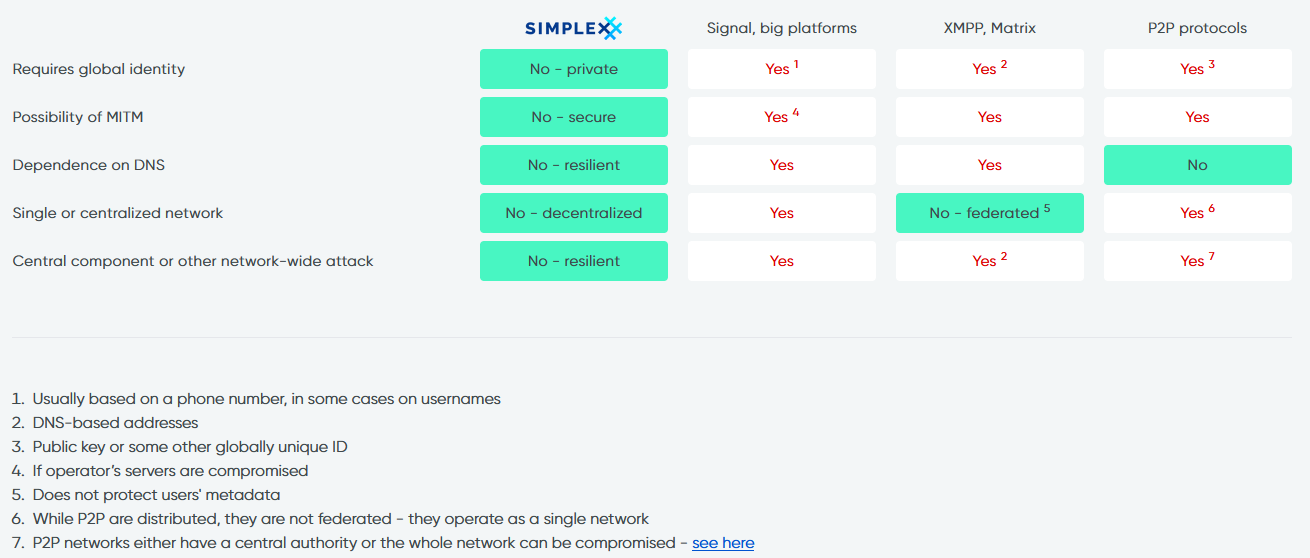Select the 'P2P protocols' column header

coord(1197,28)
